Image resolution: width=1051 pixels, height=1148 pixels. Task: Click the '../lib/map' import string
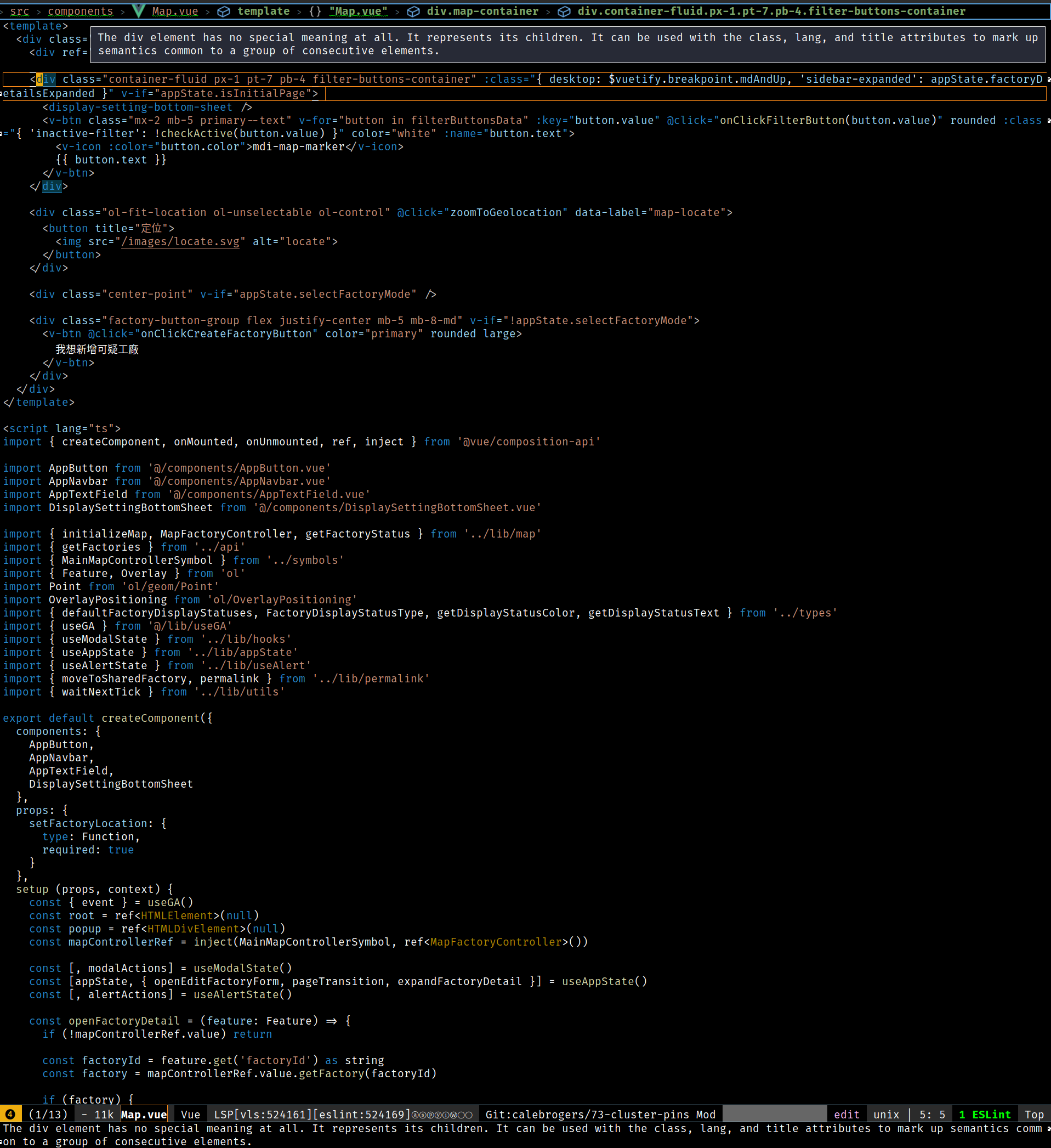pyautogui.click(x=503, y=534)
